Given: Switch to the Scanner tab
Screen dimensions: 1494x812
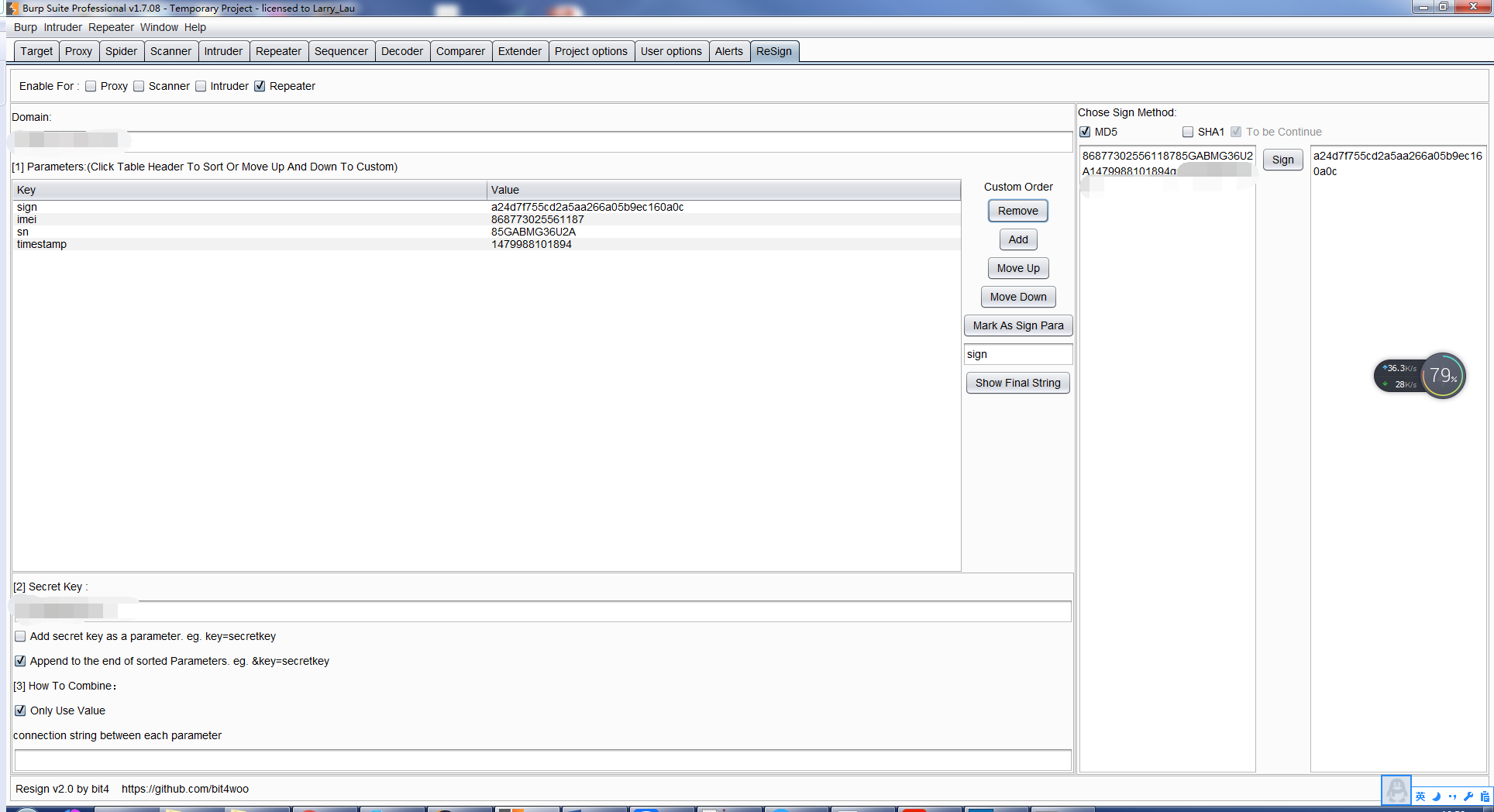Looking at the screenshot, I should [170, 51].
